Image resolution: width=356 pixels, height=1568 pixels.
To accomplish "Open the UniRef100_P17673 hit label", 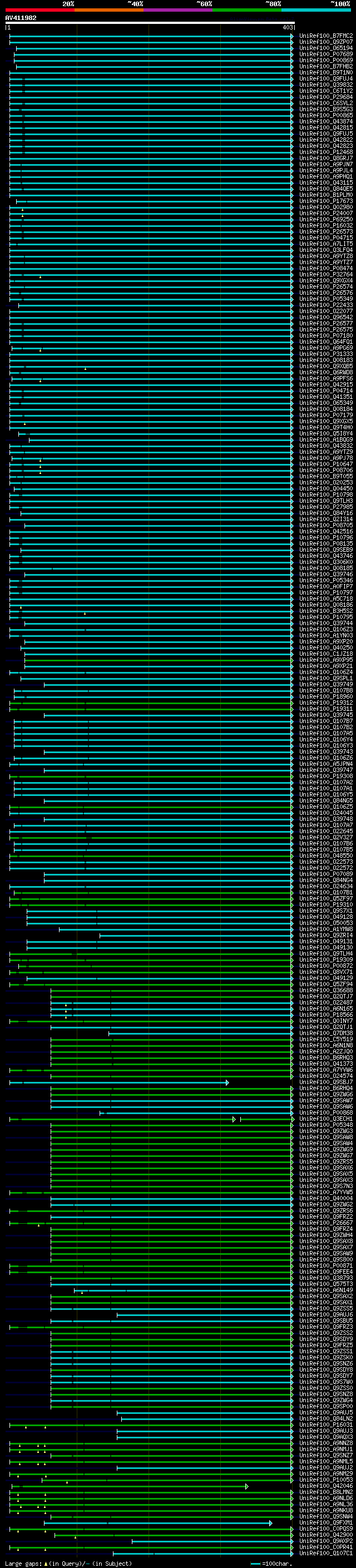I will pyautogui.click(x=325, y=201).
